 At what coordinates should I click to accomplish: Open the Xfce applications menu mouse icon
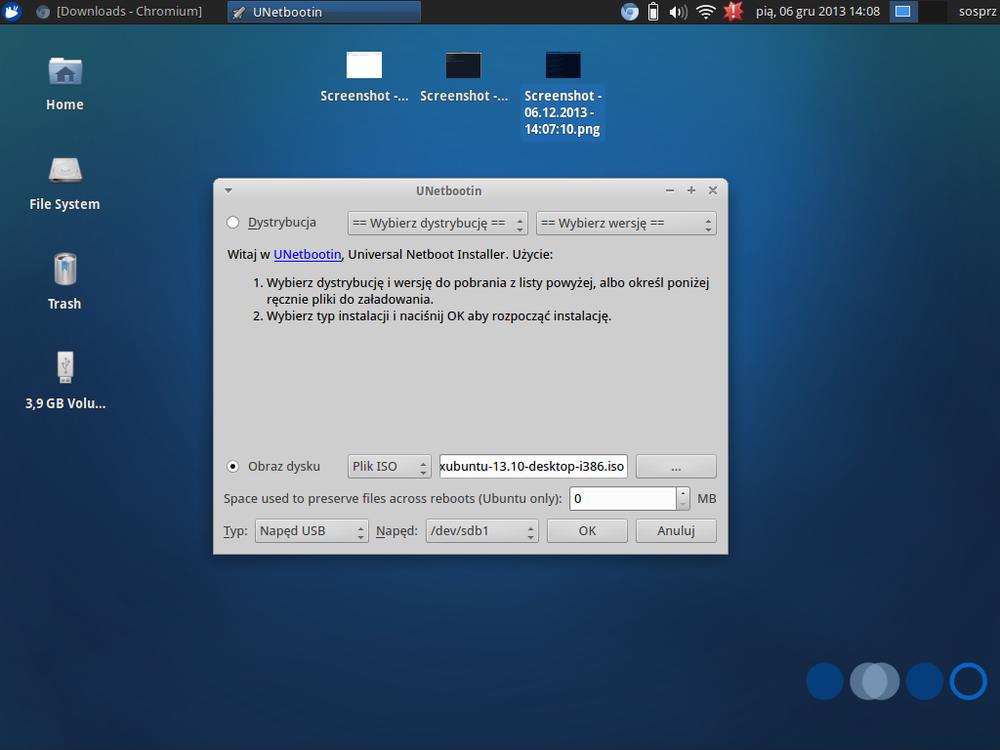(x=11, y=11)
